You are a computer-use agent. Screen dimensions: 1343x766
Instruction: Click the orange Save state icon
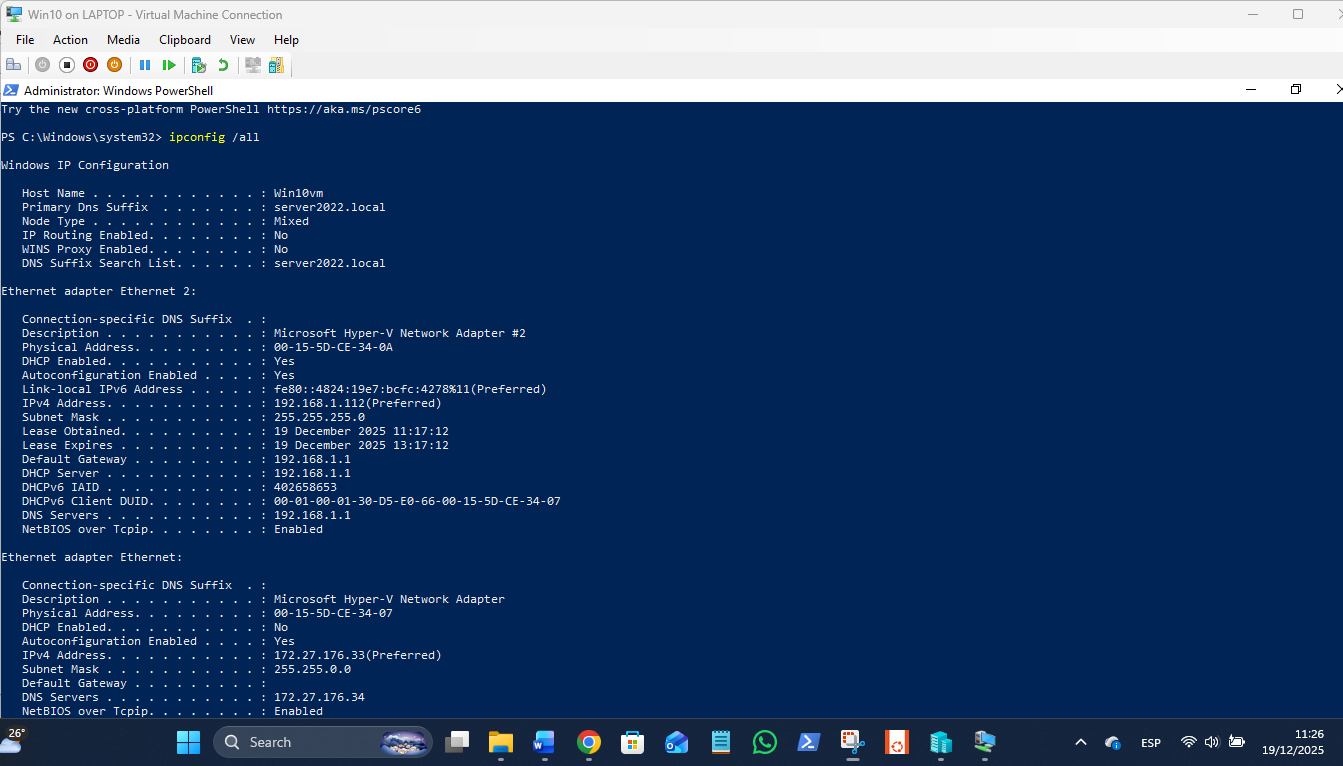click(114, 65)
